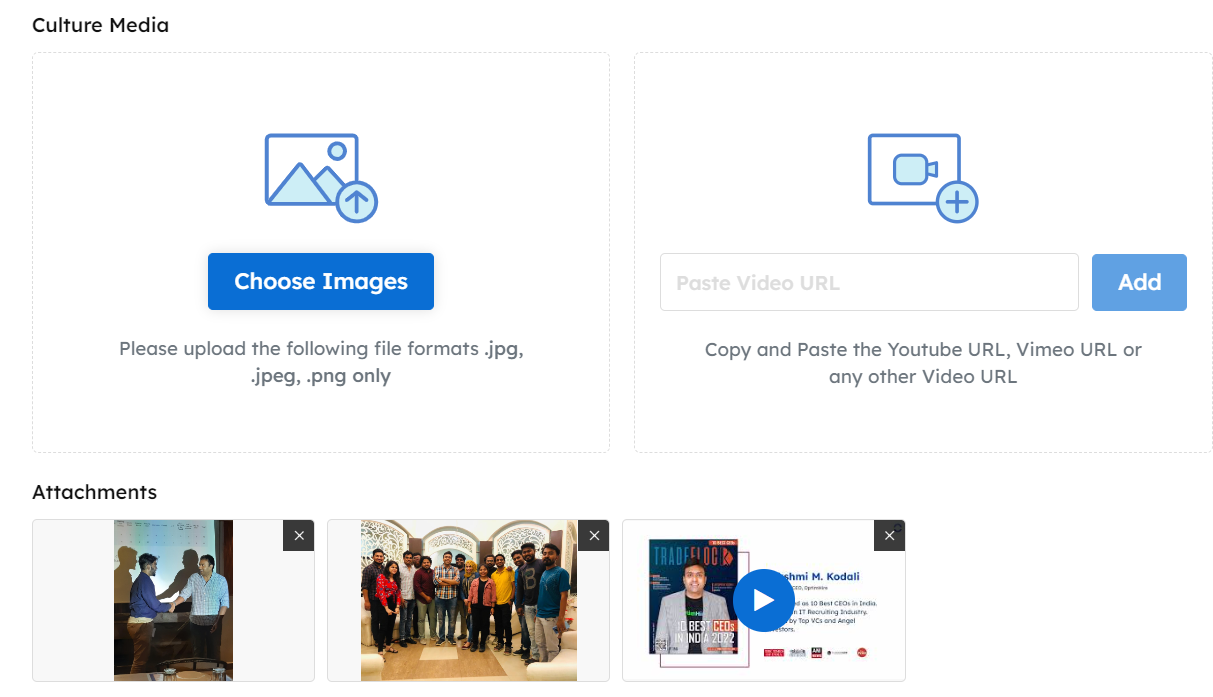Image resolution: width=1213 pixels, height=697 pixels.
Task: Click the Culture Media heading
Action: click(x=100, y=25)
